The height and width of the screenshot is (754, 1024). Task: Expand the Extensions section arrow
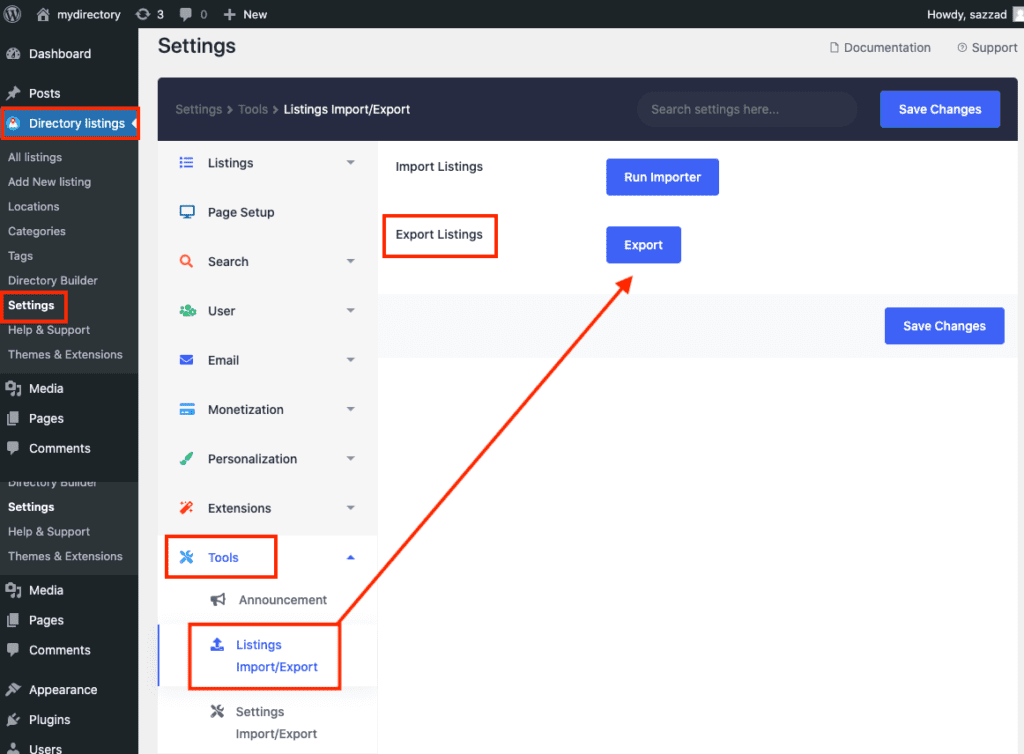[x=350, y=508]
